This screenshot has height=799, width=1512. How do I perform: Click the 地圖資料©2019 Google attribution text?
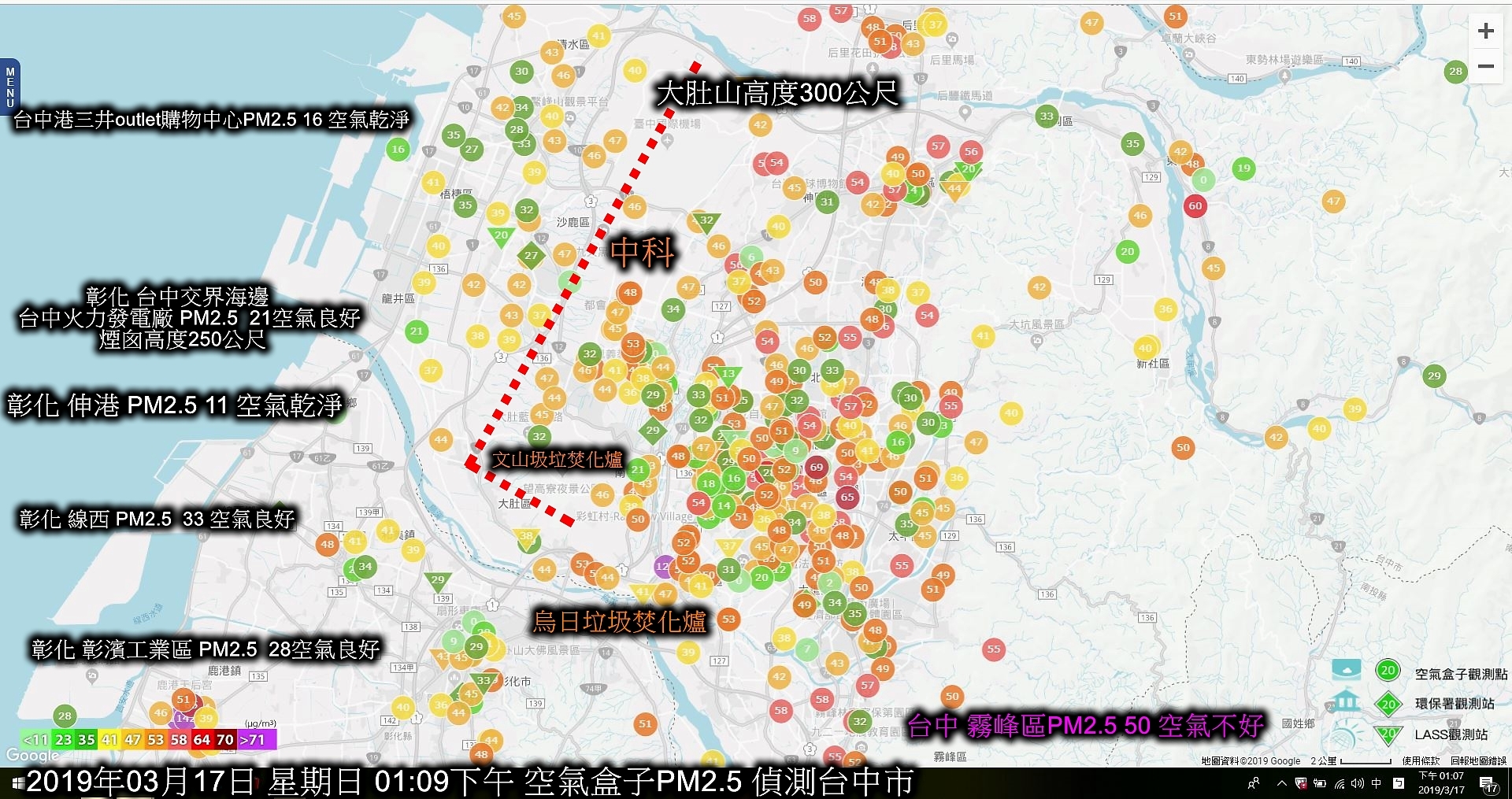pos(1251,761)
